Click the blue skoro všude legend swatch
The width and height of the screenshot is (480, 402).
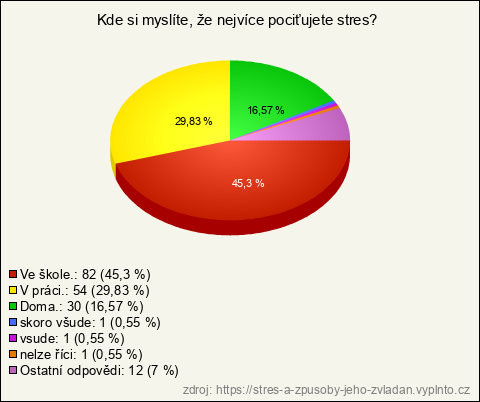coord(13,322)
